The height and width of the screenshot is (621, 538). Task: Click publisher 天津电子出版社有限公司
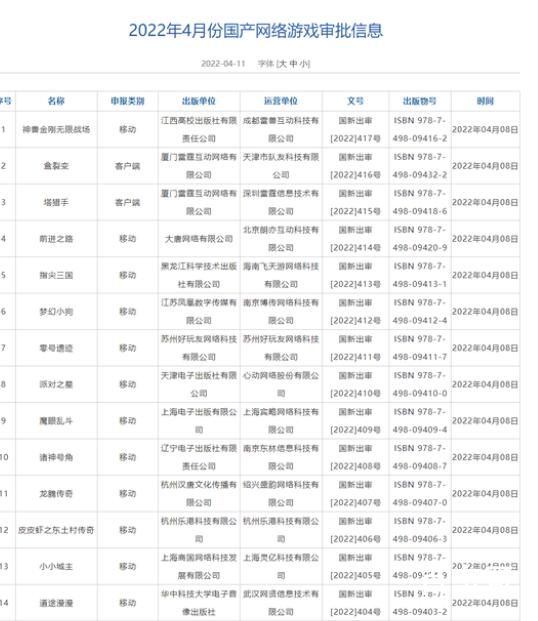click(x=199, y=384)
